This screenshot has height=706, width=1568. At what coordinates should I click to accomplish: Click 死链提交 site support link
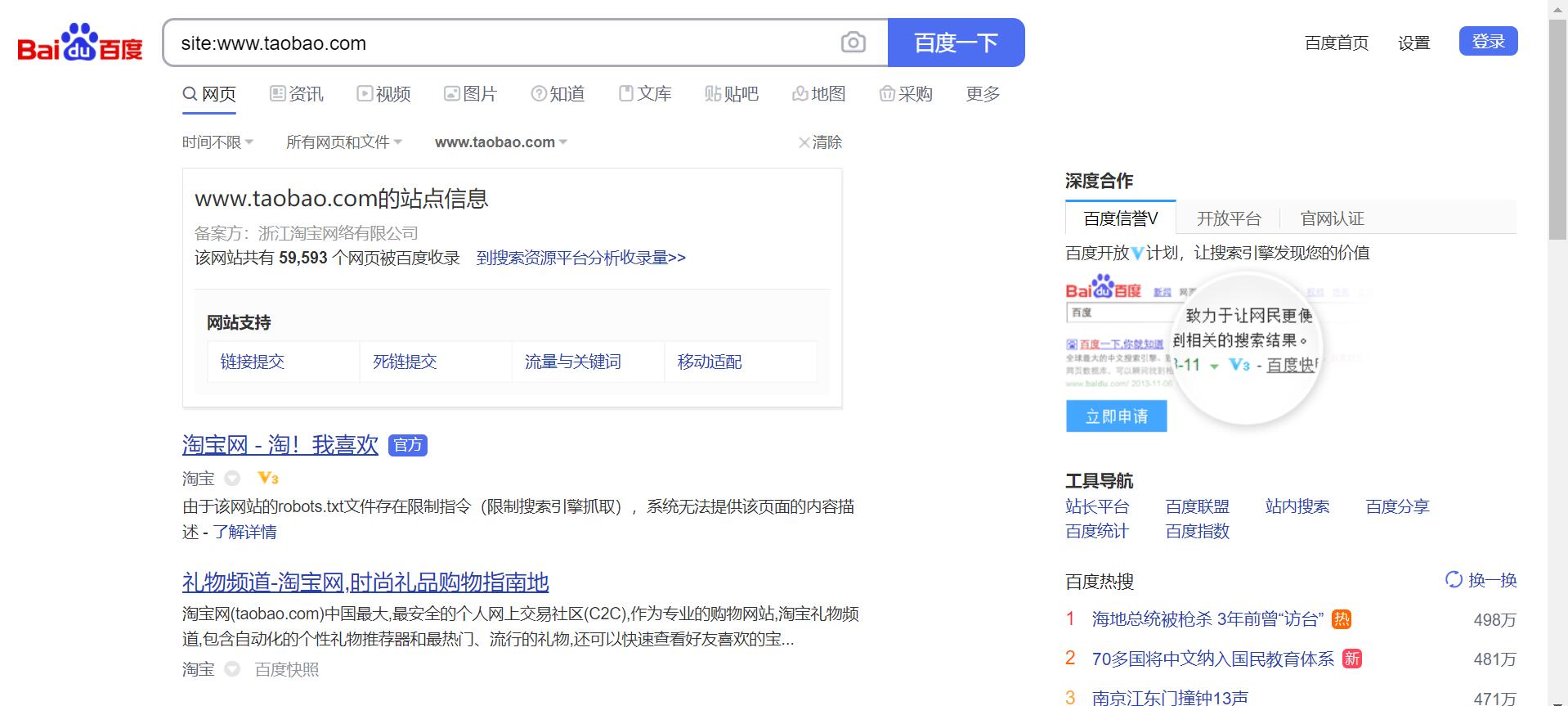[x=405, y=362]
